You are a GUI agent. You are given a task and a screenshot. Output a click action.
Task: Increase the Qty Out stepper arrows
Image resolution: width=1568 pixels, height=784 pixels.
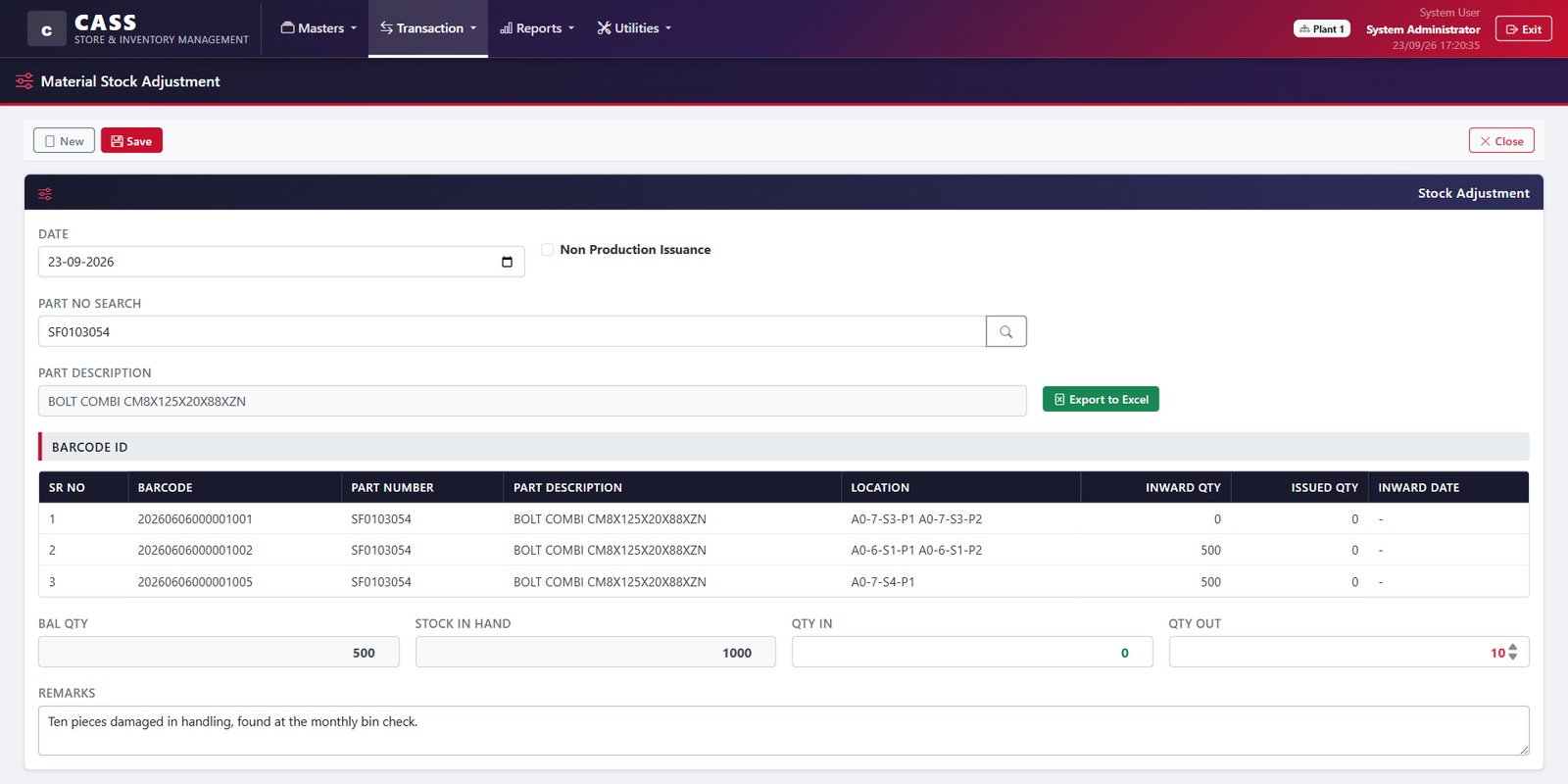(x=1513, y=648)
